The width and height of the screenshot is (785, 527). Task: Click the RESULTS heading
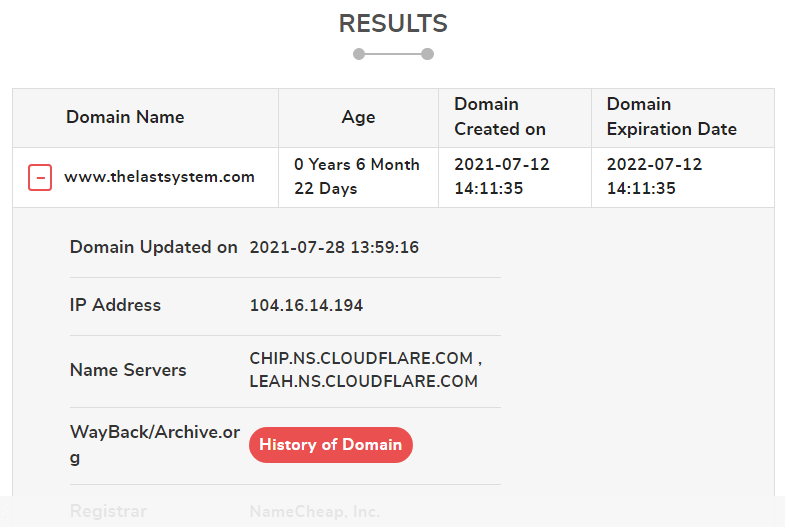[393, 24]
